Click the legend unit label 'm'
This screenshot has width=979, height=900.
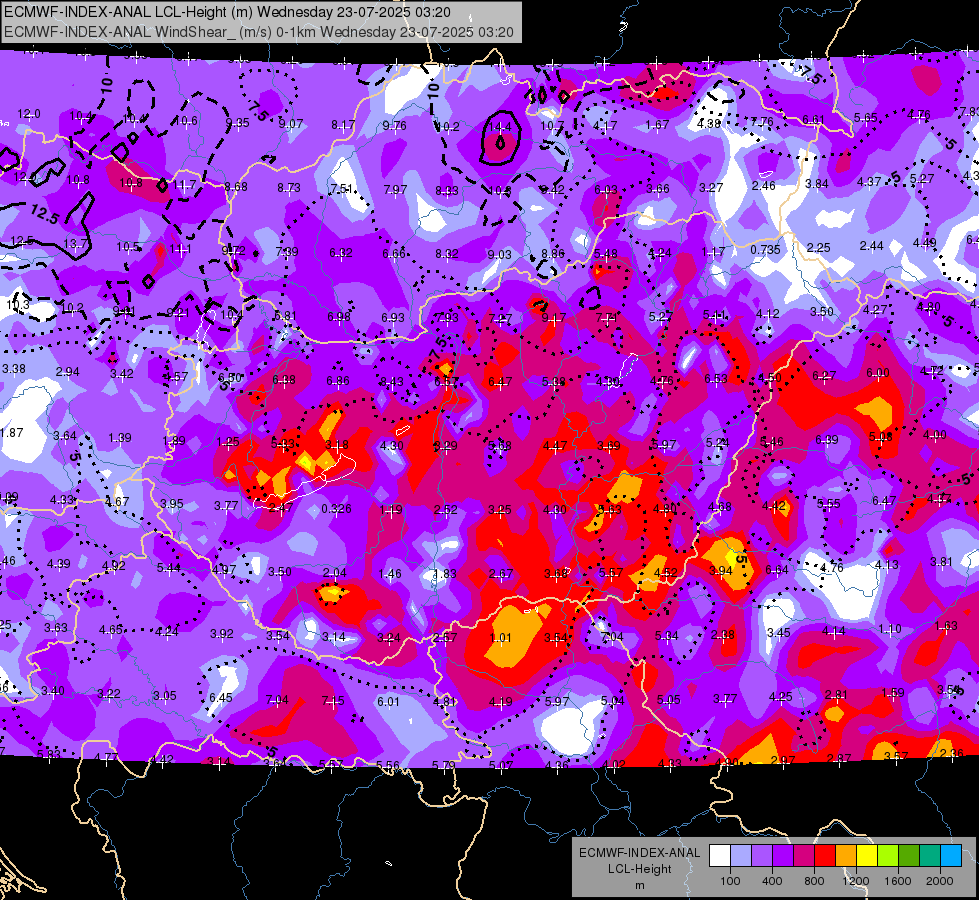639,886
